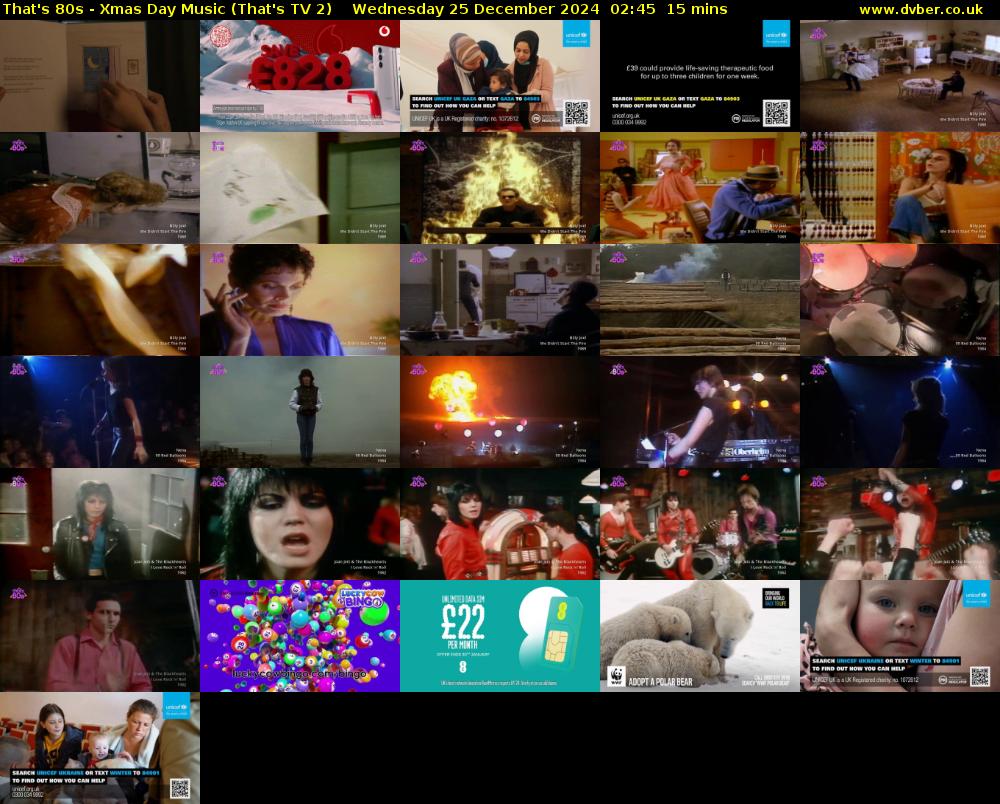Viewport: 1000px width, 804px height.
Task: Click the date Wednesday 25 December 2024
Action: [x=475, y=9]
